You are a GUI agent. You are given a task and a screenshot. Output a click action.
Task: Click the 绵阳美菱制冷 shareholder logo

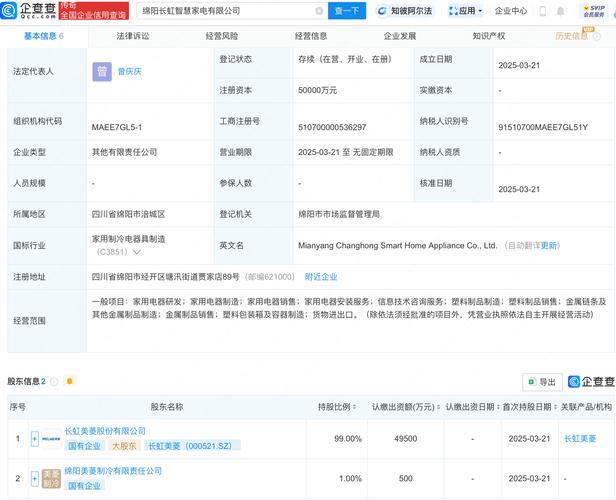tap(51, 478)
